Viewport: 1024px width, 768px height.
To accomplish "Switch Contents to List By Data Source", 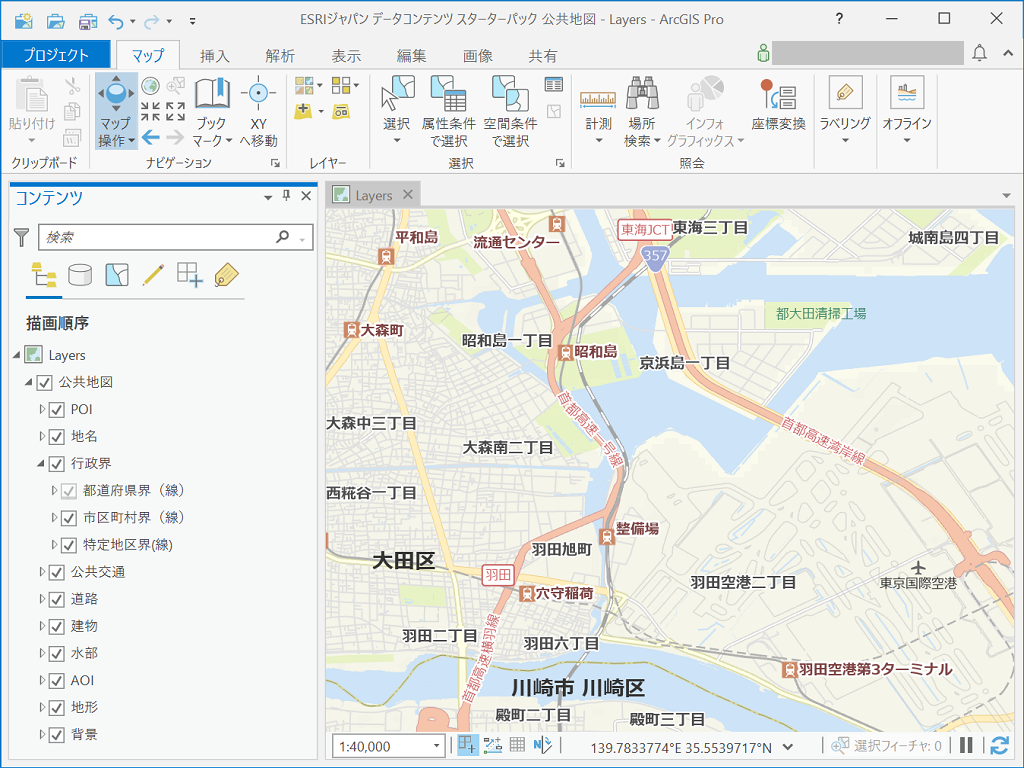I will tap(80, 276).
